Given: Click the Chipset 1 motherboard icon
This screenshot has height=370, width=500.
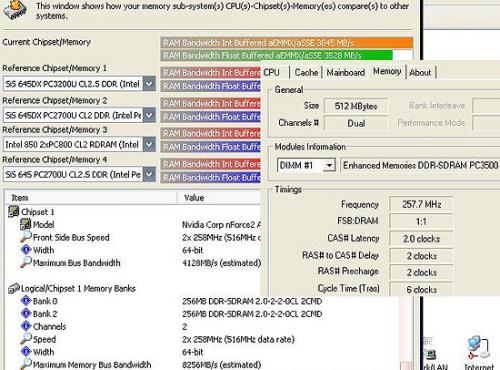Looking at the screenshot, I should 14,212.
